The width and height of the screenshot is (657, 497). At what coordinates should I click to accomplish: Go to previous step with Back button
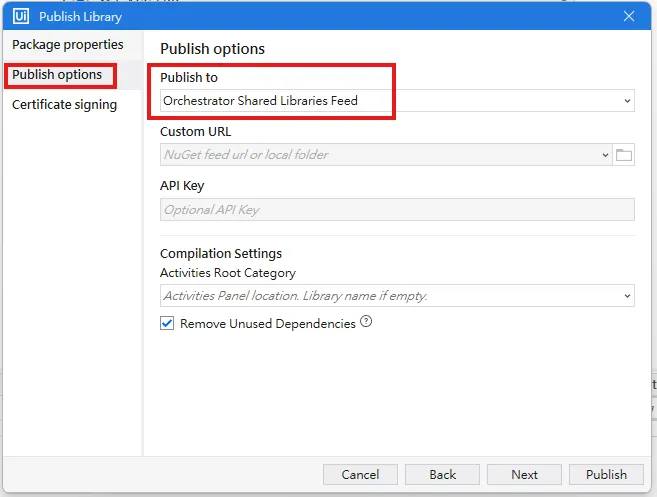coord(443,475)
